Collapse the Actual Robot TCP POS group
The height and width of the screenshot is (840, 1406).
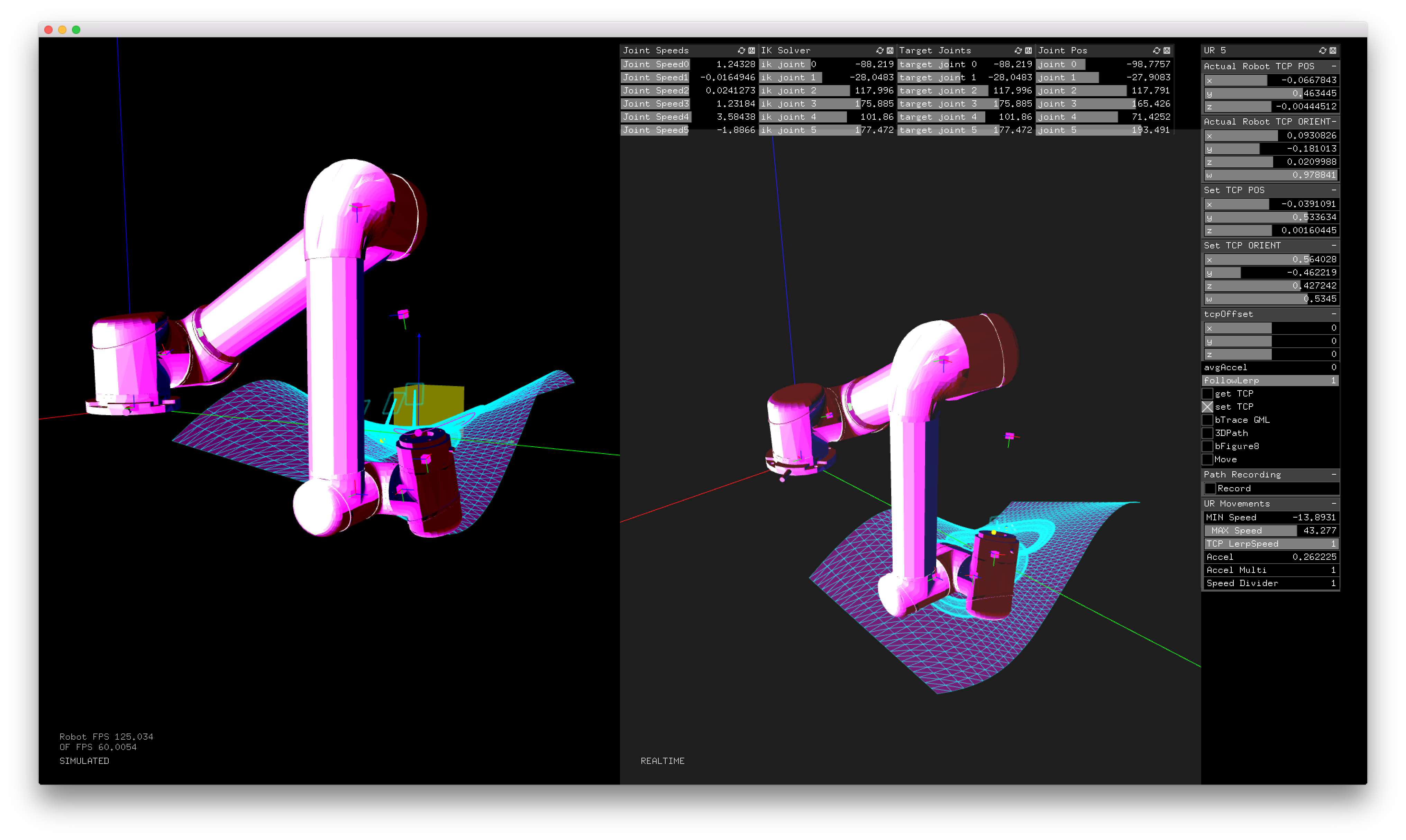[x=1334, y=66]
